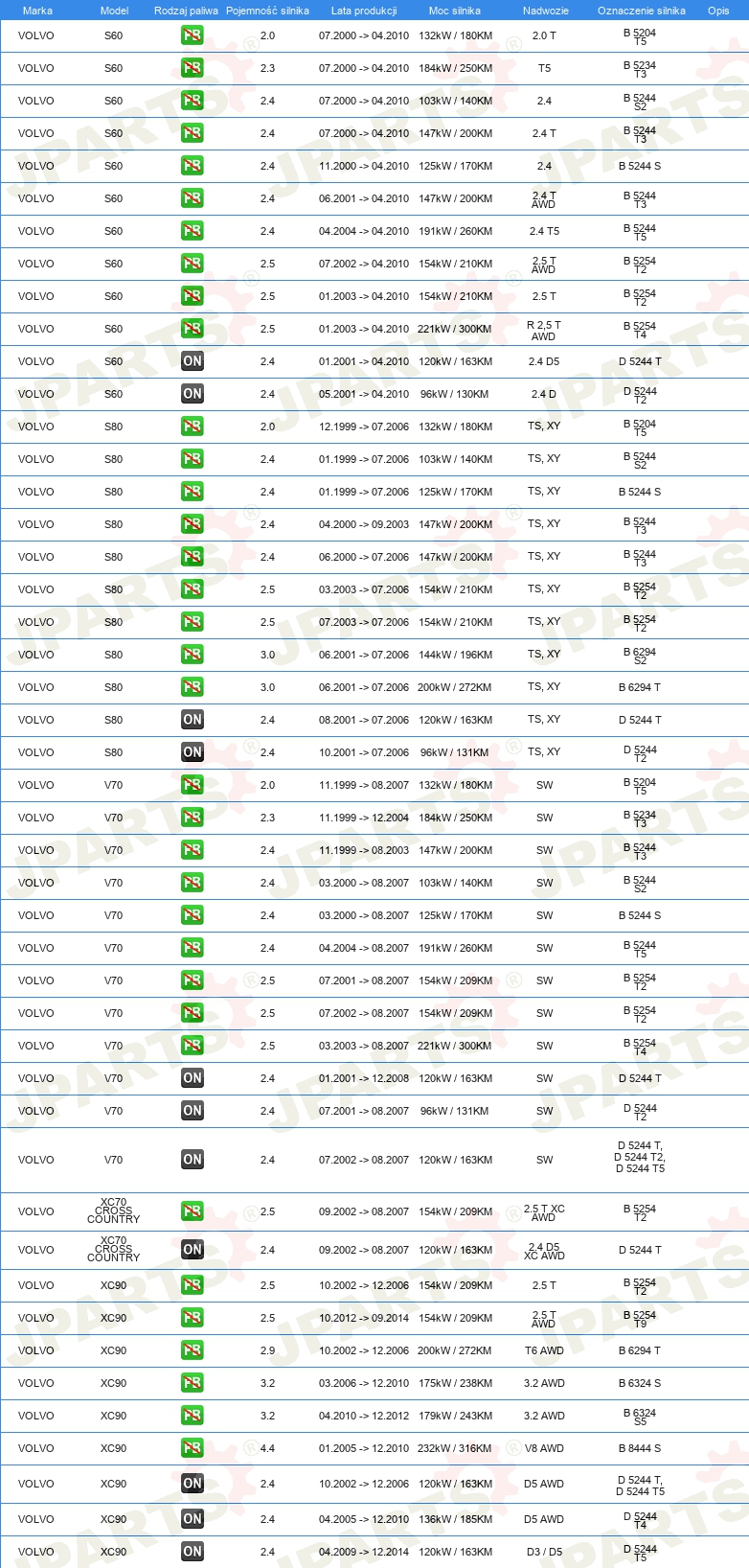Click diesel ON icon in S60 2.4 D5 row

click(x=192, y=361)
